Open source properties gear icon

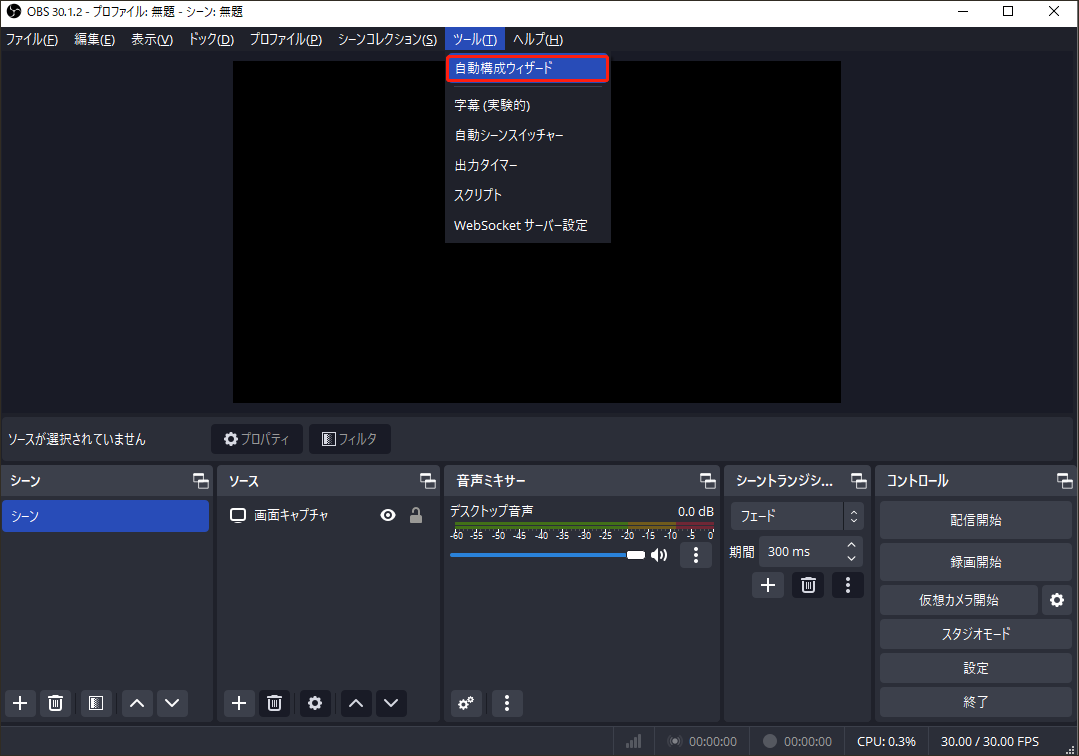(314, 703)
